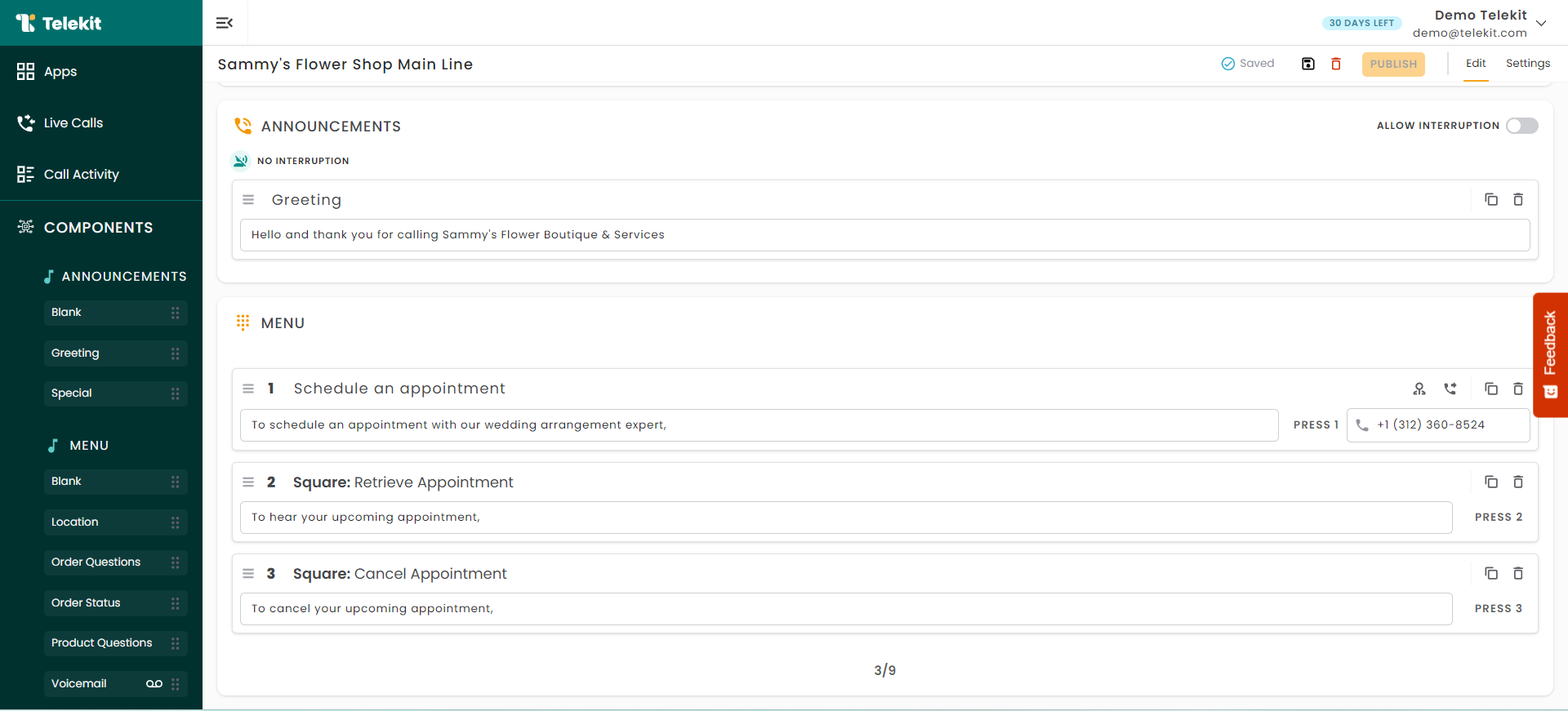This screenshot has width=1568, height=711.
Task: Click the 3/9 menu counter
Action: pyautogui.click(x=884, y=670)
